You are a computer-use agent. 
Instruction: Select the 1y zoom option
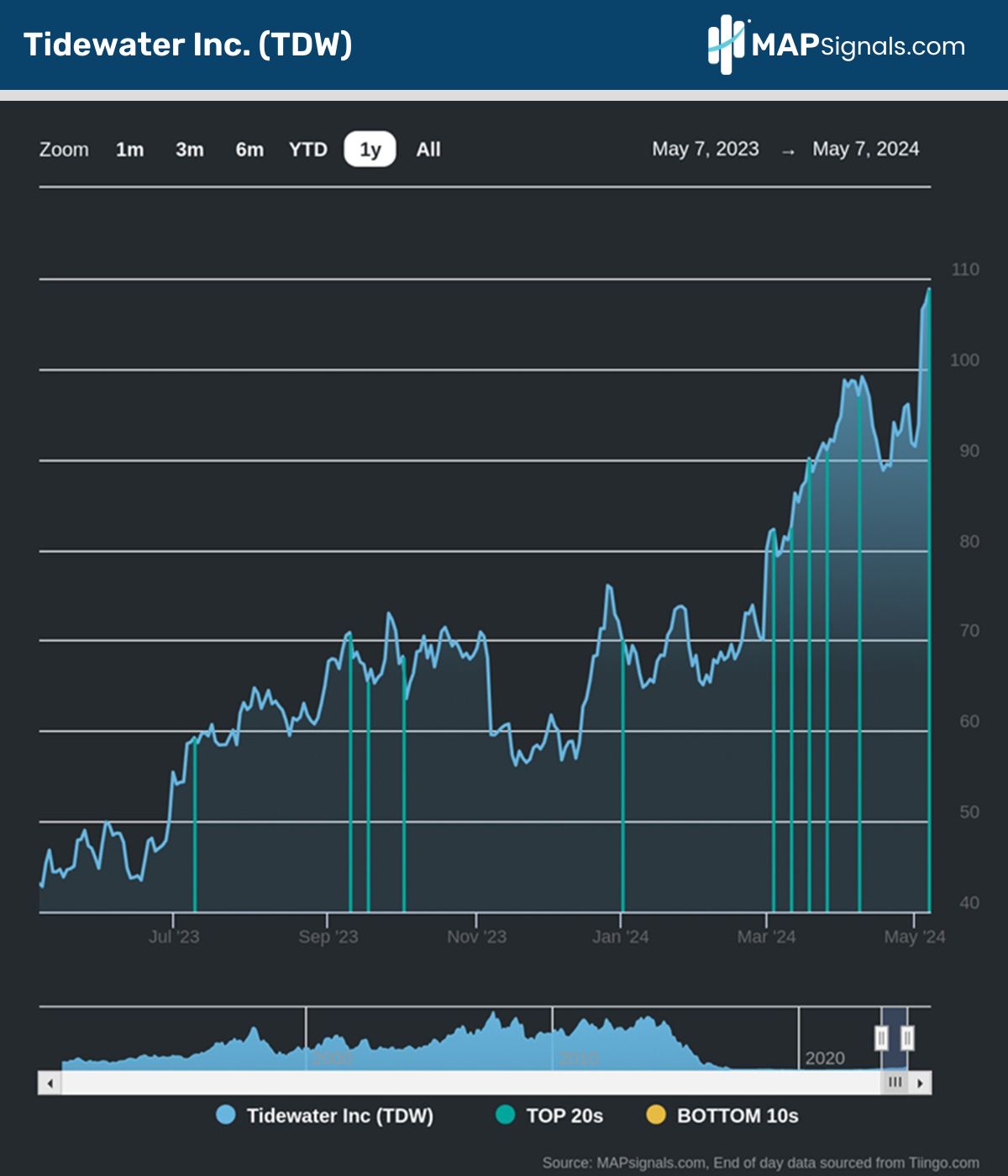point(370,150)
